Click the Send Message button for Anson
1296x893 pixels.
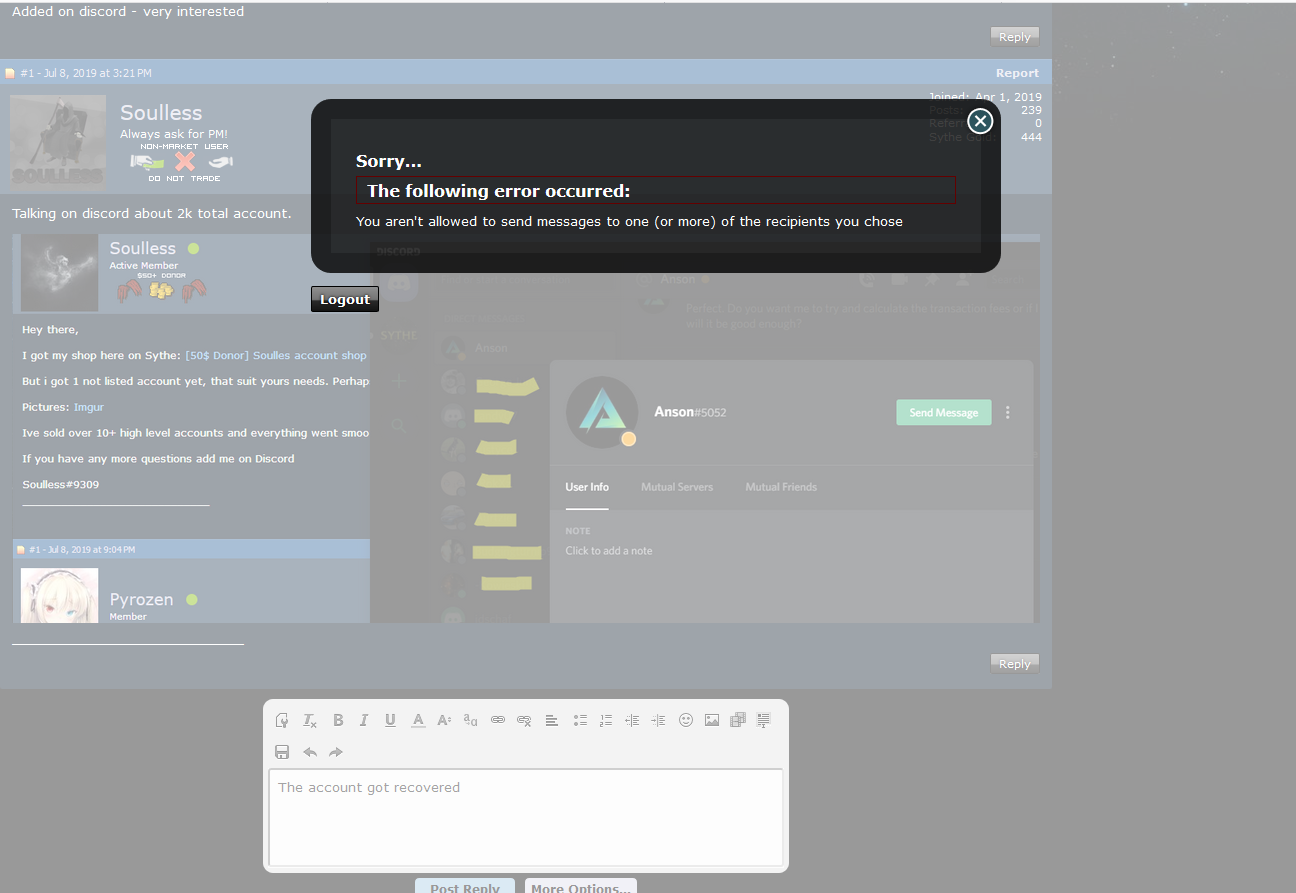click(944, 412)
